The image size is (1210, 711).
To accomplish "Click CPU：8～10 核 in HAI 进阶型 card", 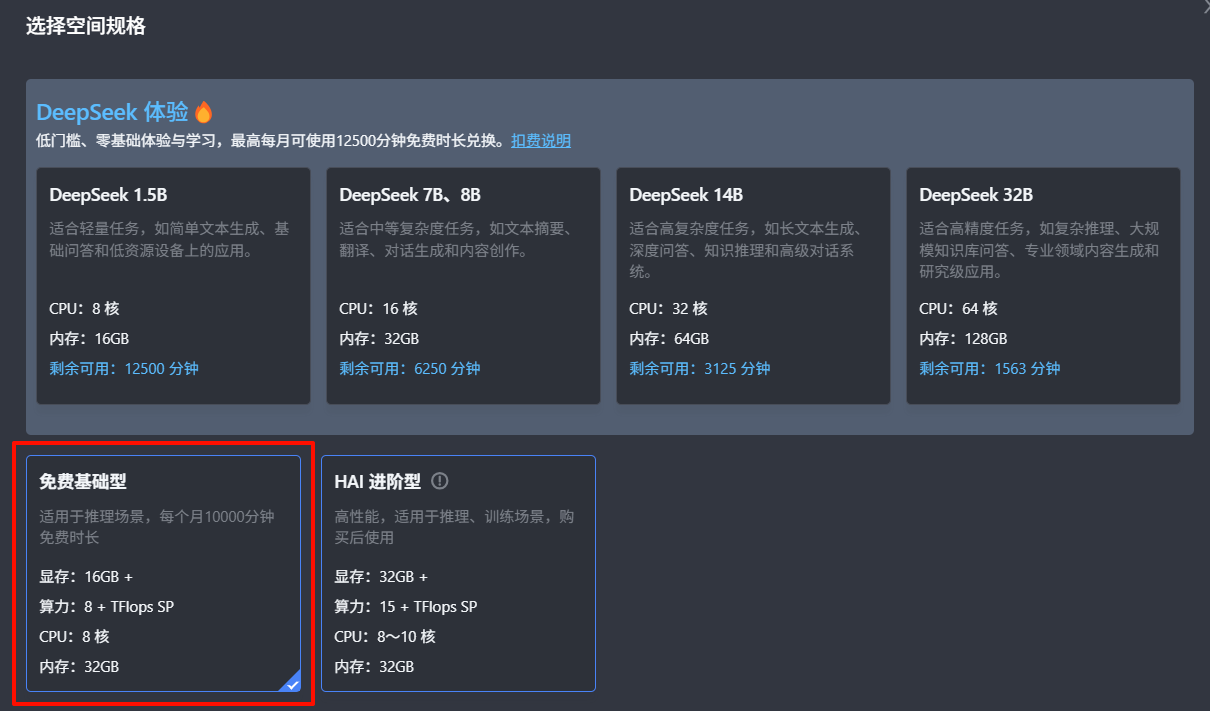I will (x=385, y=636).
